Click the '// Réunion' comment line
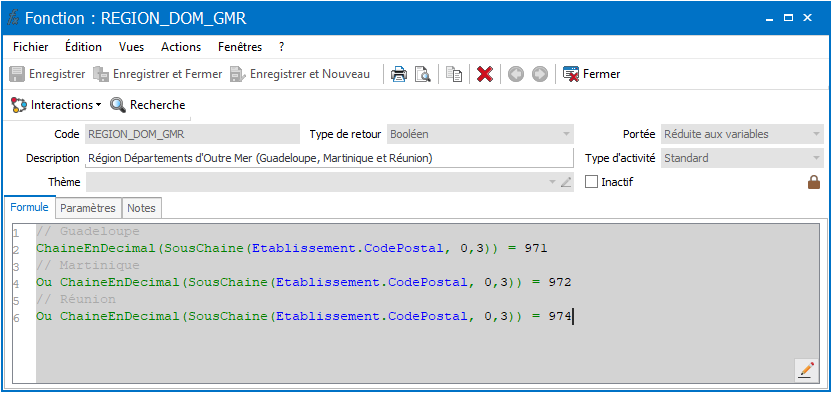The image size is (832, 393). [x=76, y=299]
